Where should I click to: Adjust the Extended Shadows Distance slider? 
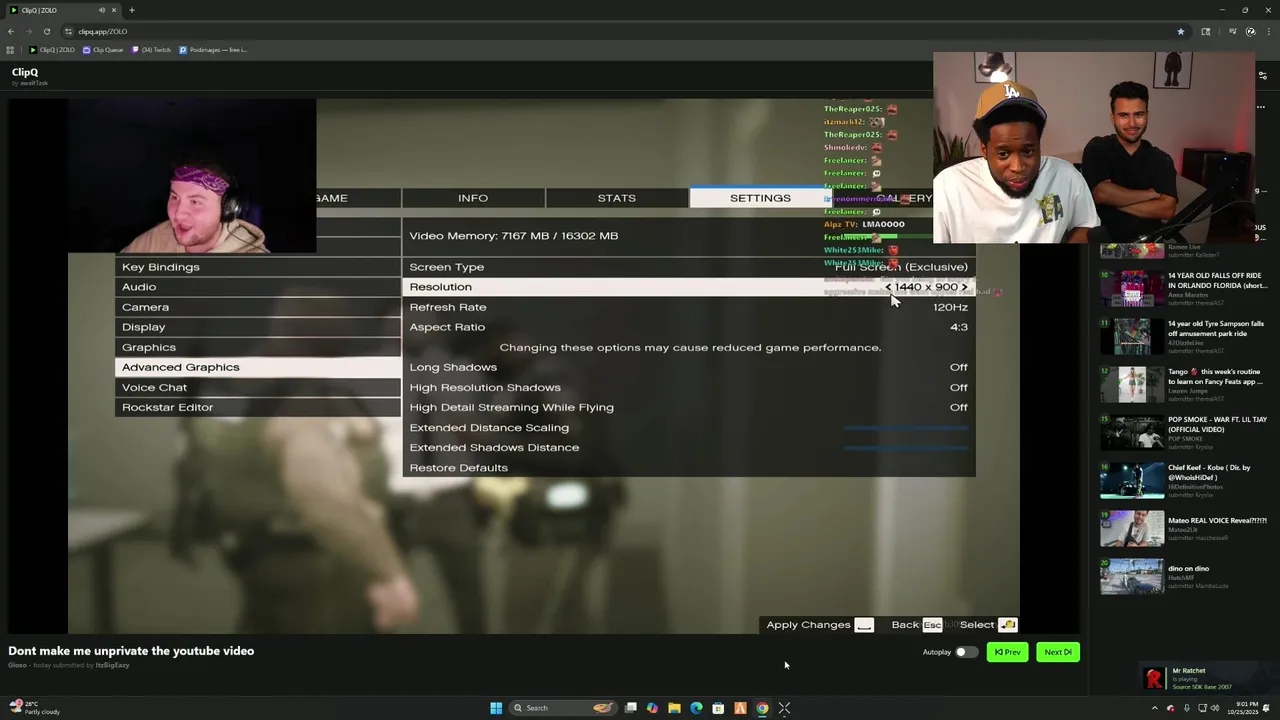click(x=906, y=448)
